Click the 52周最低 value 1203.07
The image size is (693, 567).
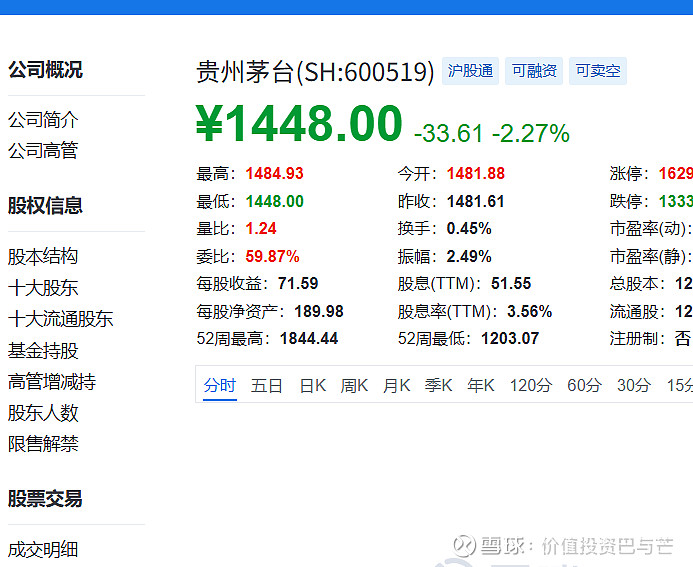(510, 339)
